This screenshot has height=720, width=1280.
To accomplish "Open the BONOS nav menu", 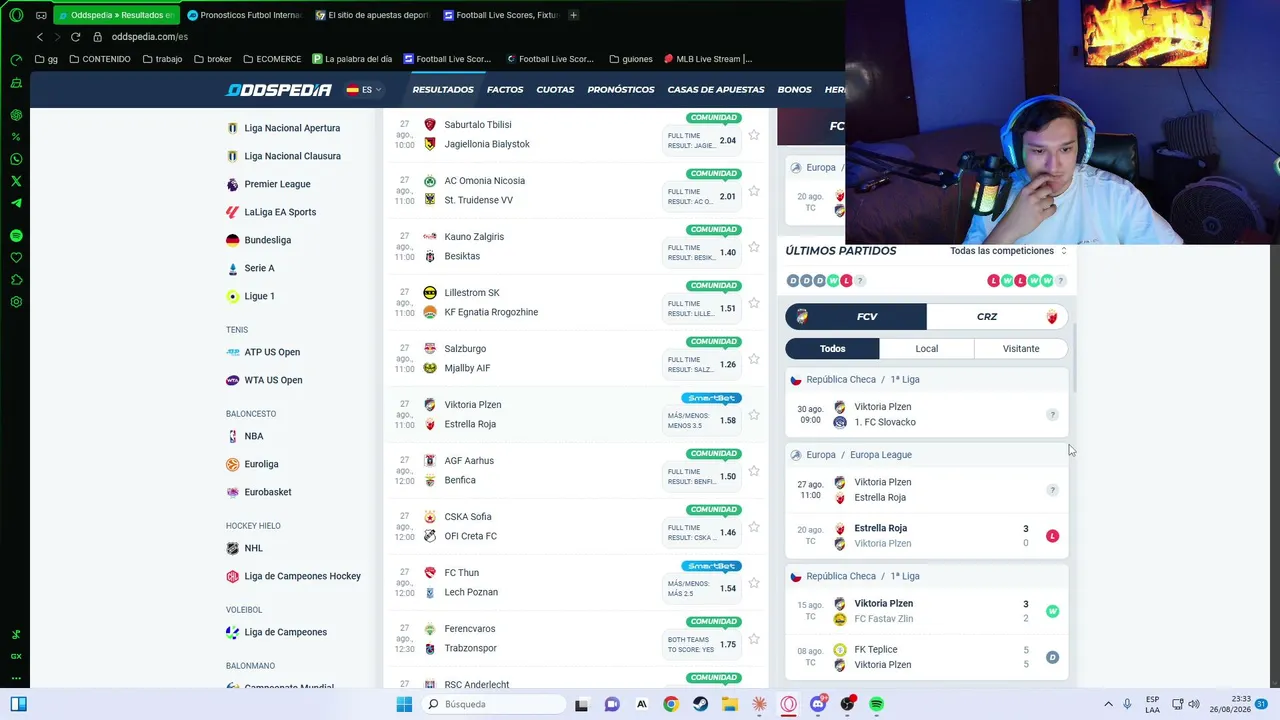I will tap(795, 90).
